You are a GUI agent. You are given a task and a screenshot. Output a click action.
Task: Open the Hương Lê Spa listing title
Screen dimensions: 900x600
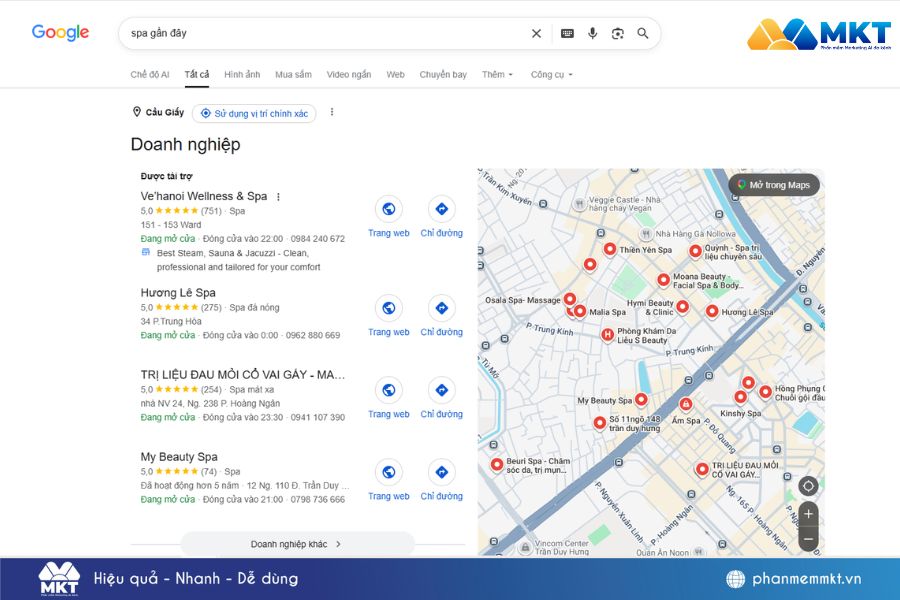click(x=178, y=293)
